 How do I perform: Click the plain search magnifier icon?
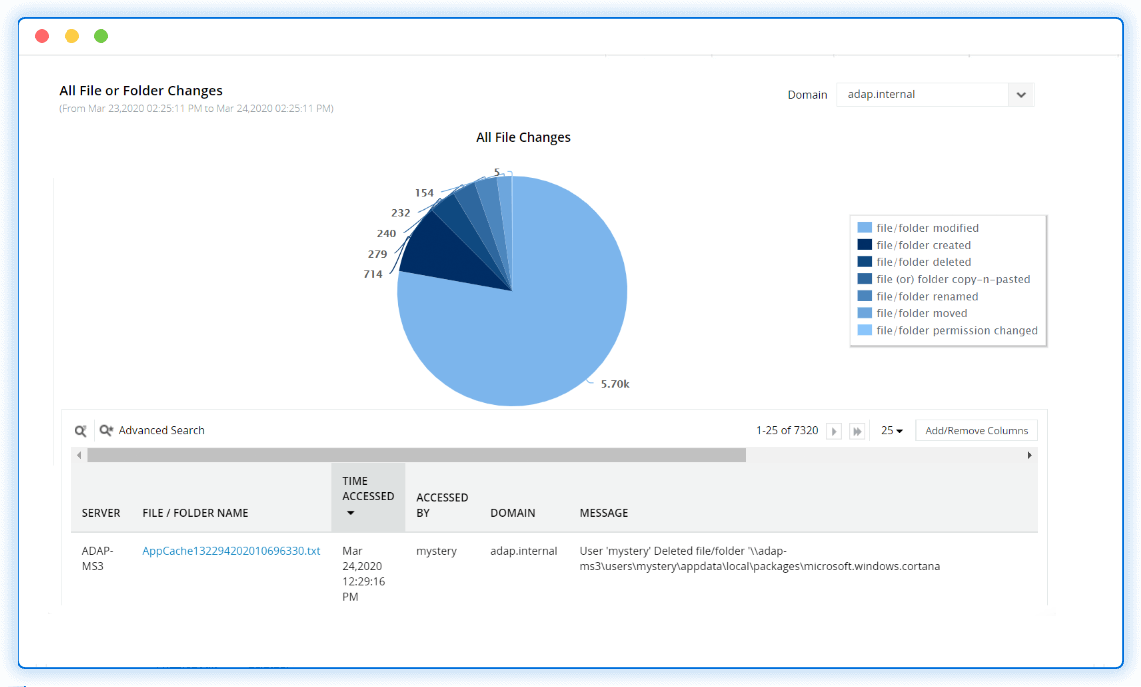(x=80, y=430)
